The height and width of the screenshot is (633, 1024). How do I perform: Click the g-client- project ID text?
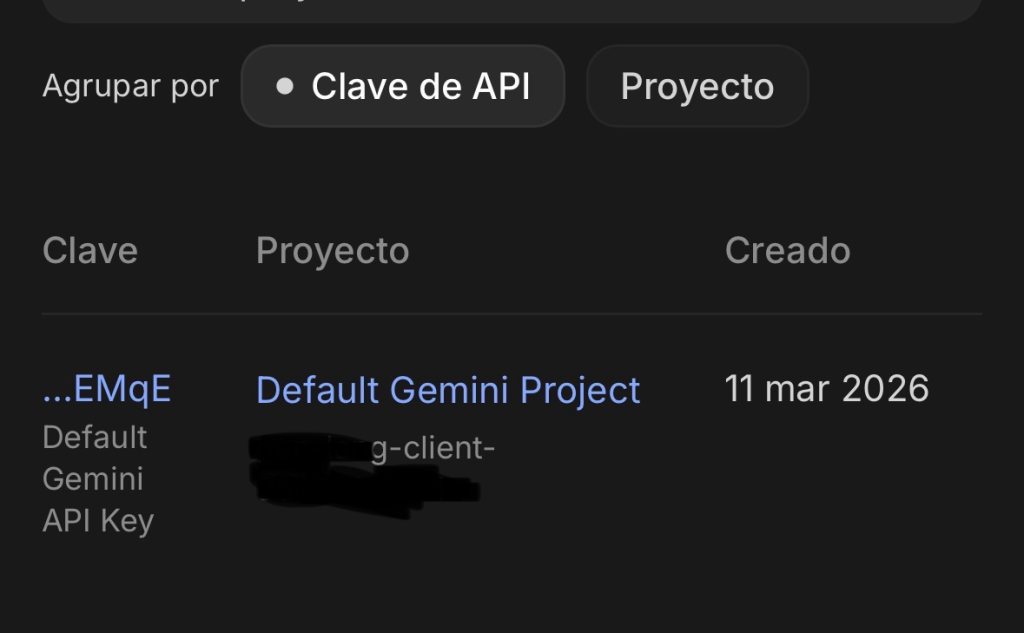point(433,449)
